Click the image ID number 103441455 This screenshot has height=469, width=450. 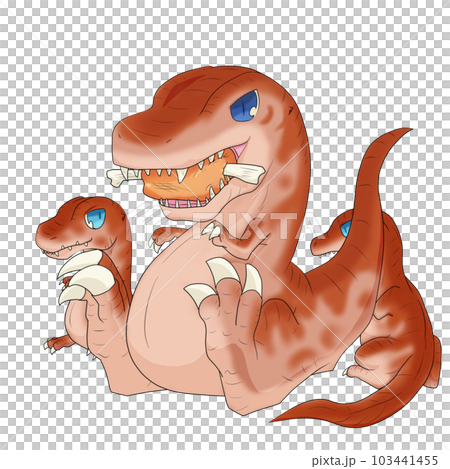pos(404,460)
